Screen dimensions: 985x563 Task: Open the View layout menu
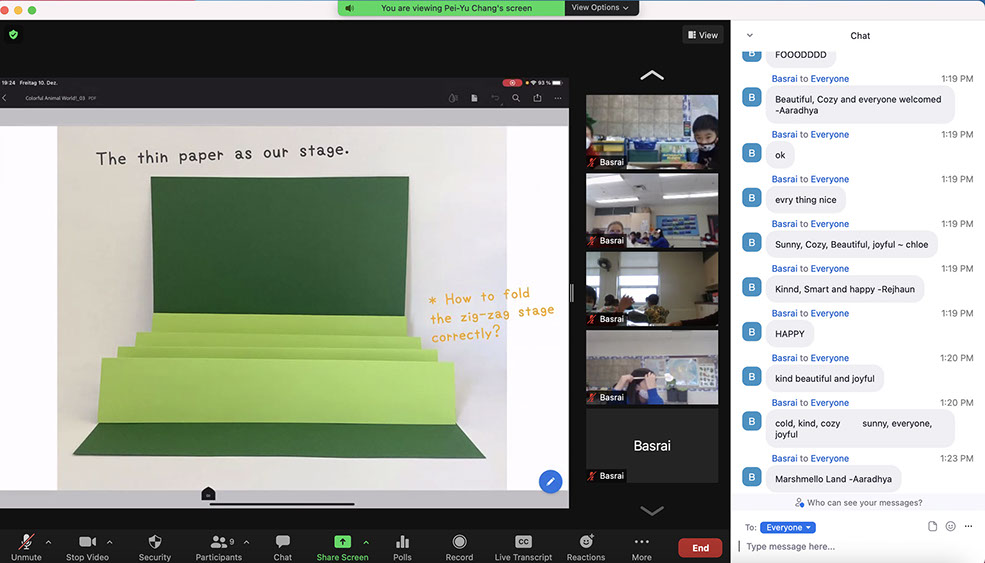coord(703,35)
